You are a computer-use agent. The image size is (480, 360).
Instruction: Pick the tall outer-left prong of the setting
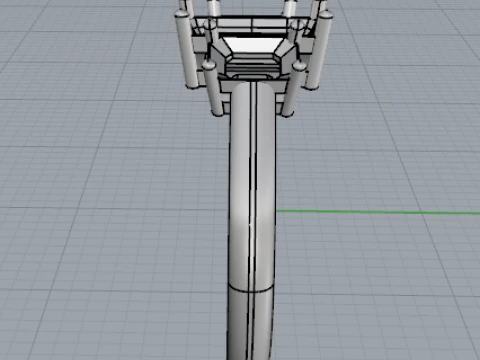pos(186,49)
